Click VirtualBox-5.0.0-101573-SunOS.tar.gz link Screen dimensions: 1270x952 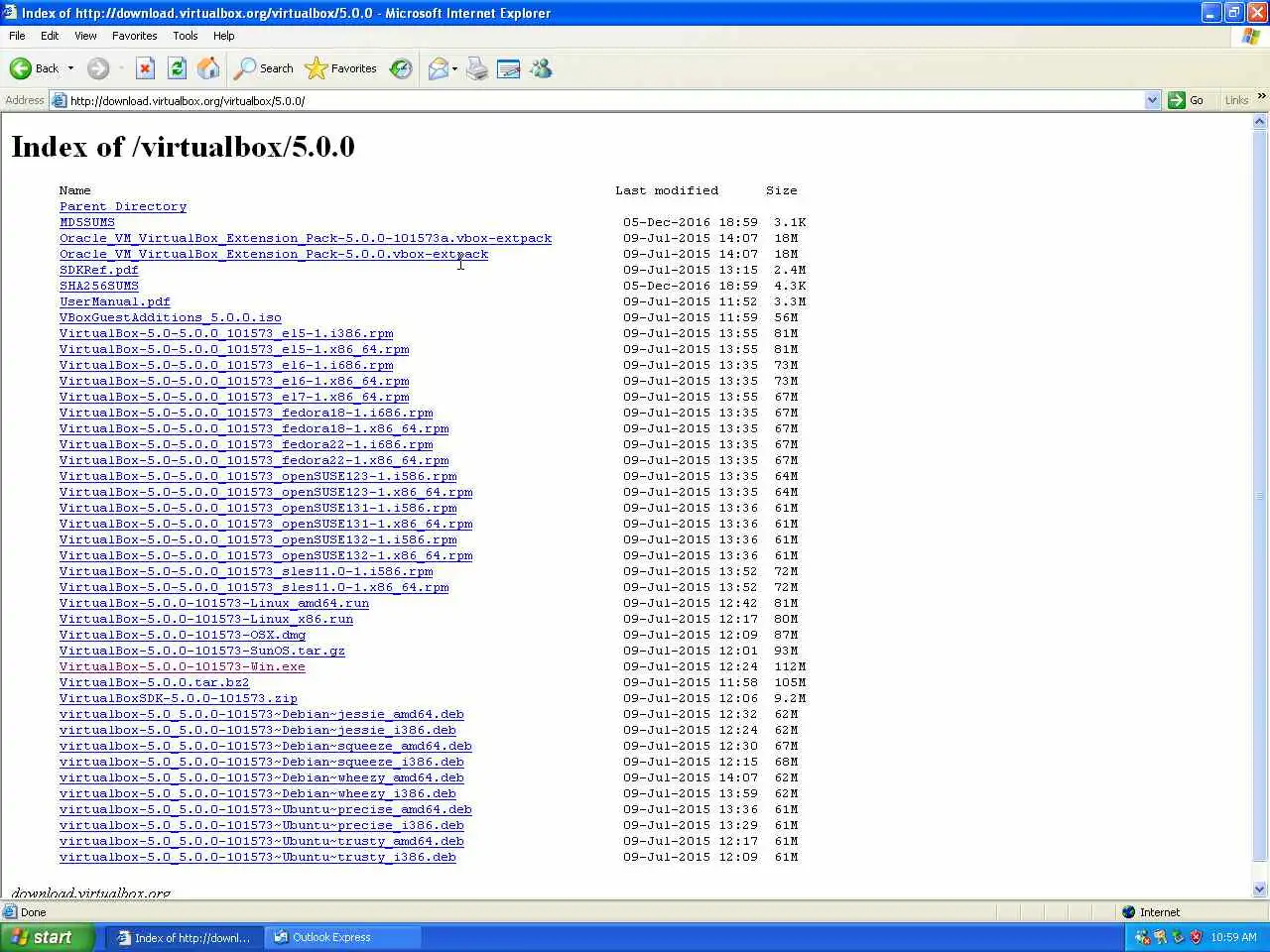[202, 651]
